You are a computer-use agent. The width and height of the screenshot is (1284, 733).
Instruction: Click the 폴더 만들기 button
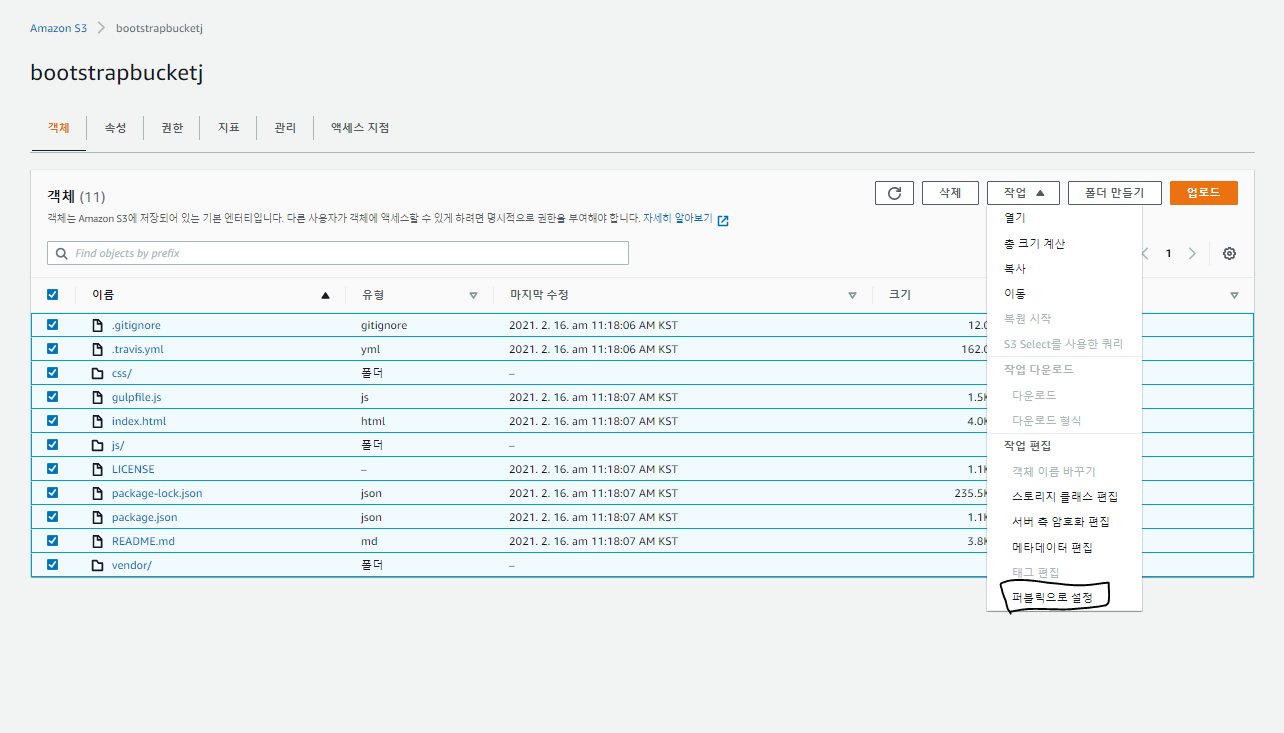click(x=1114, y=193)
